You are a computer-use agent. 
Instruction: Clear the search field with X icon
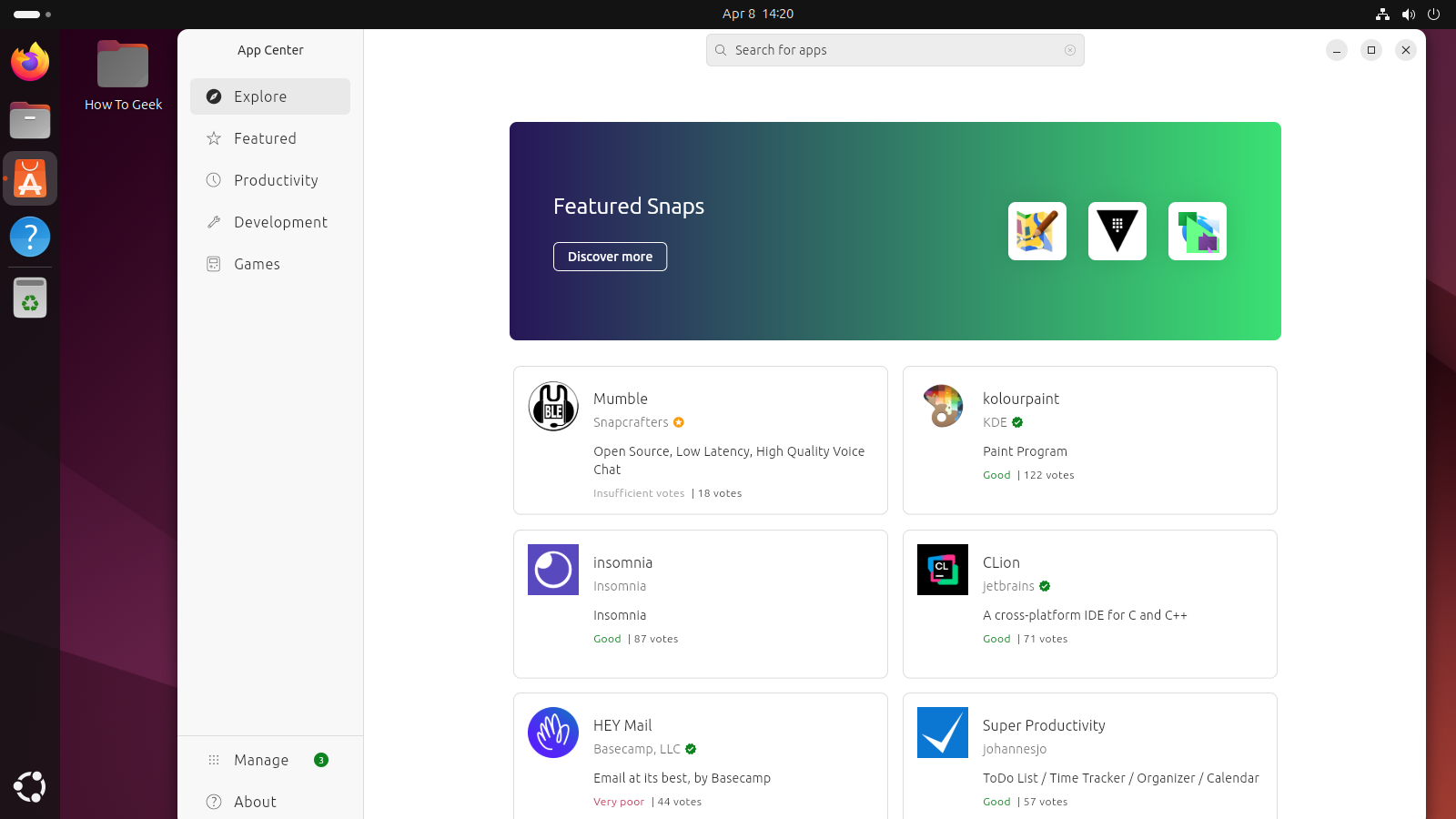pos(1070,50)
